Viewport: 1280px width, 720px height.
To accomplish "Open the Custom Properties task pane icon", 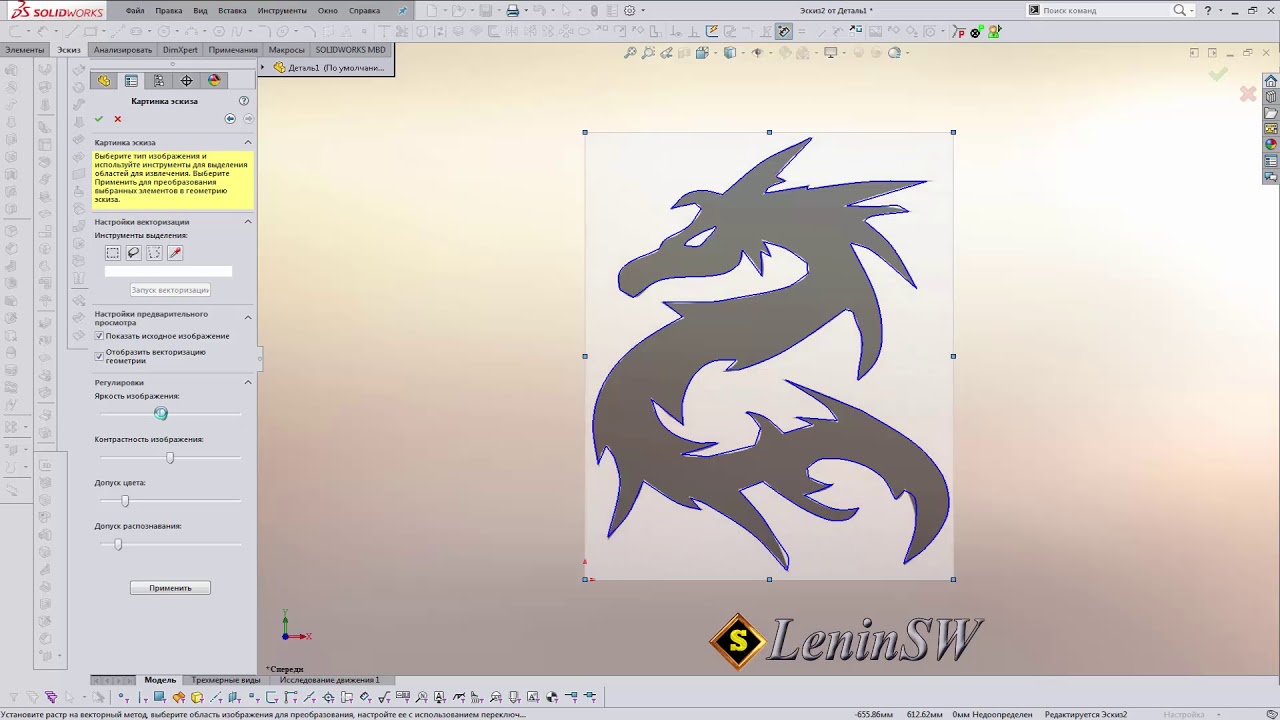I will click(1271, 161).
